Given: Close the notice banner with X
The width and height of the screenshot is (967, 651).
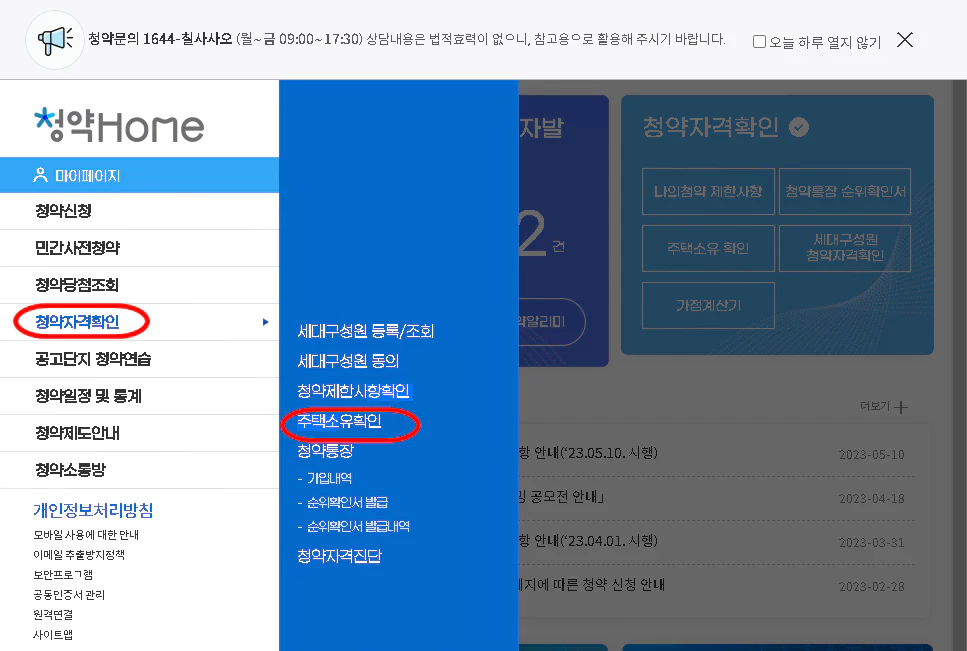Looking at the screenshot, I should click(x=905, y=40).
